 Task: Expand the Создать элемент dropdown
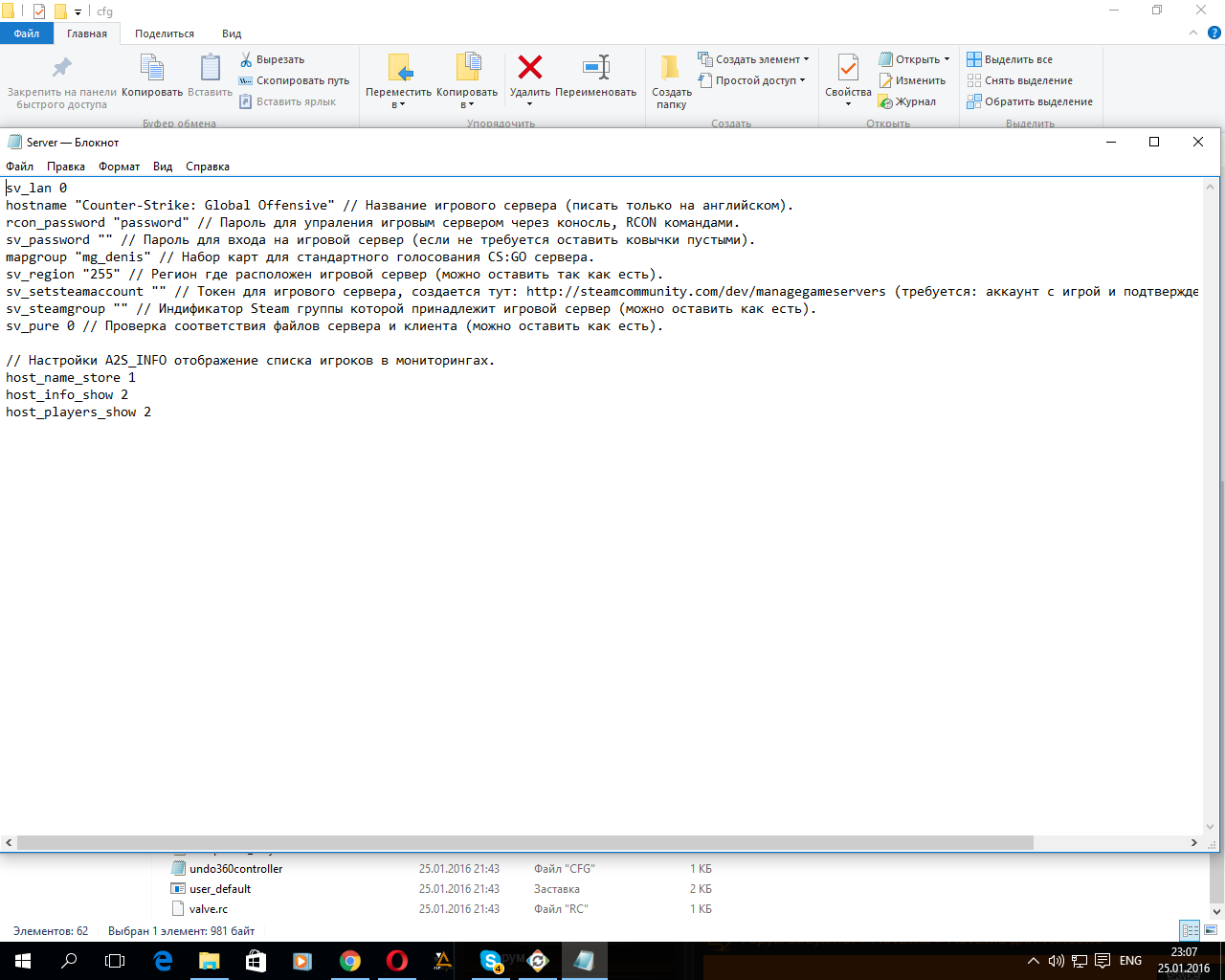tap(753, 59)
